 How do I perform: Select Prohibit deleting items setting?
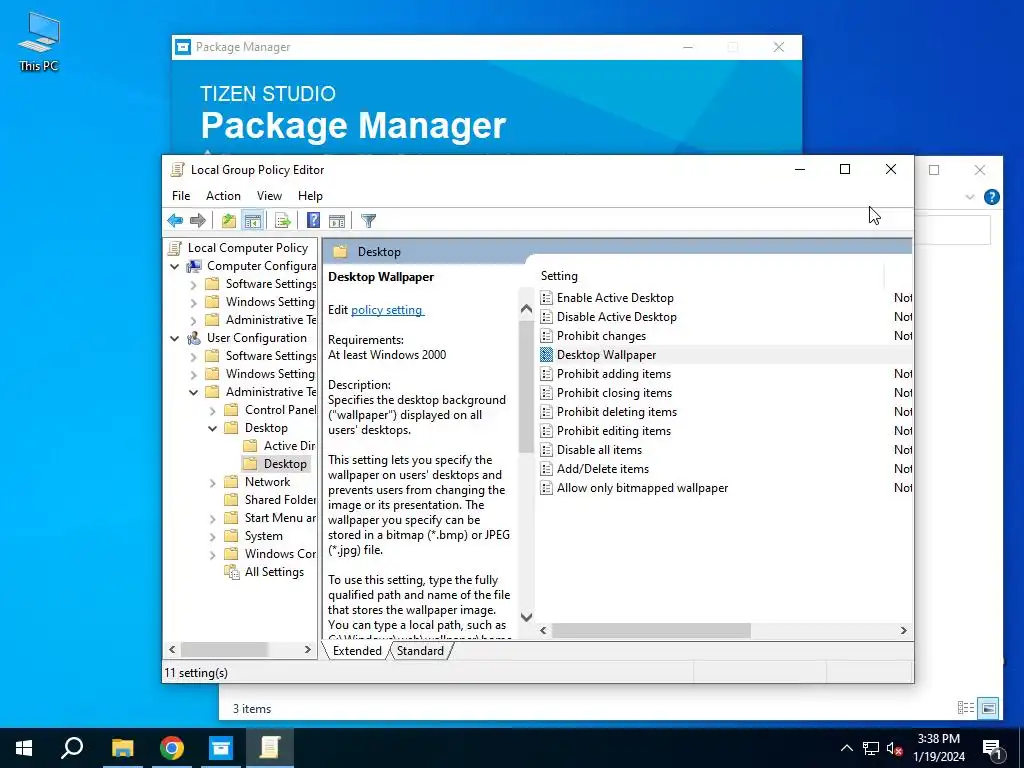[616, 411]
